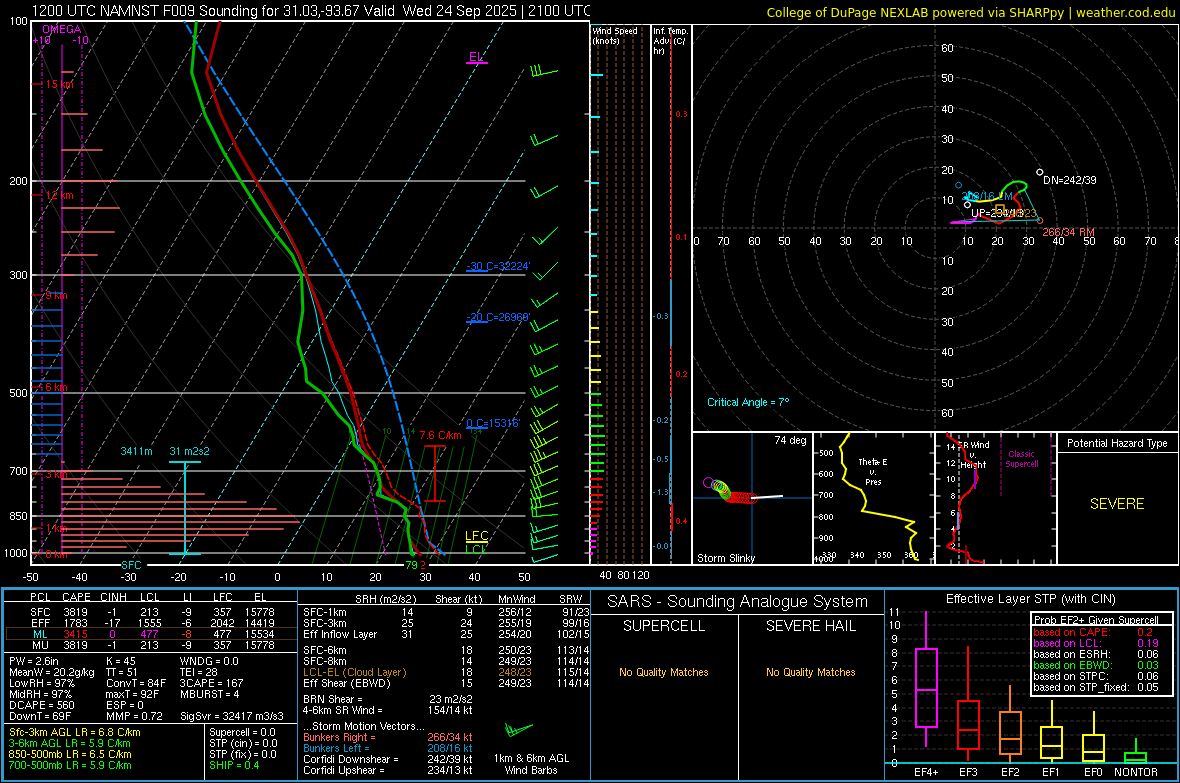Viewport: 1180px width, 783px height.
Task: Click the SARS - Sounding Analogue System title
Action: [x=738, y=602]
